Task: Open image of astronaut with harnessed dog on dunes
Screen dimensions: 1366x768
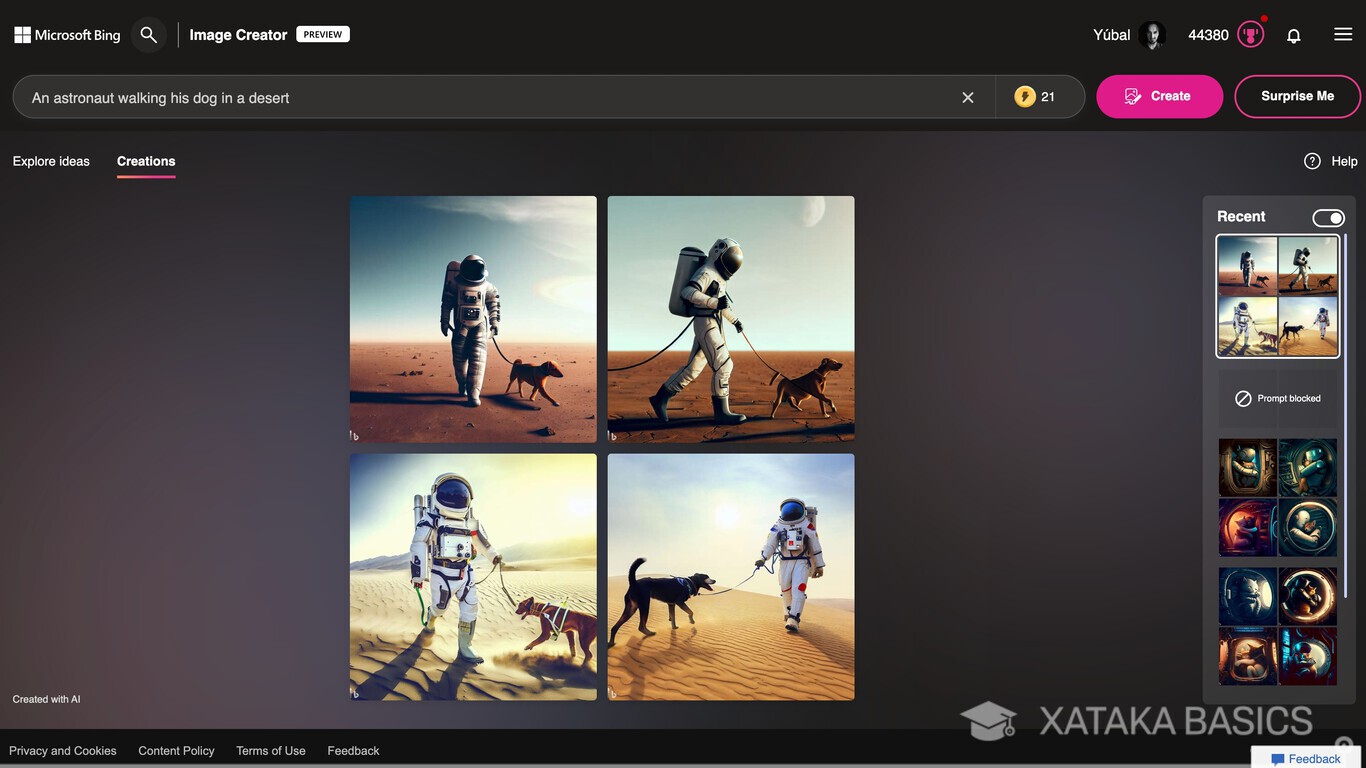Action: (473, 577)
